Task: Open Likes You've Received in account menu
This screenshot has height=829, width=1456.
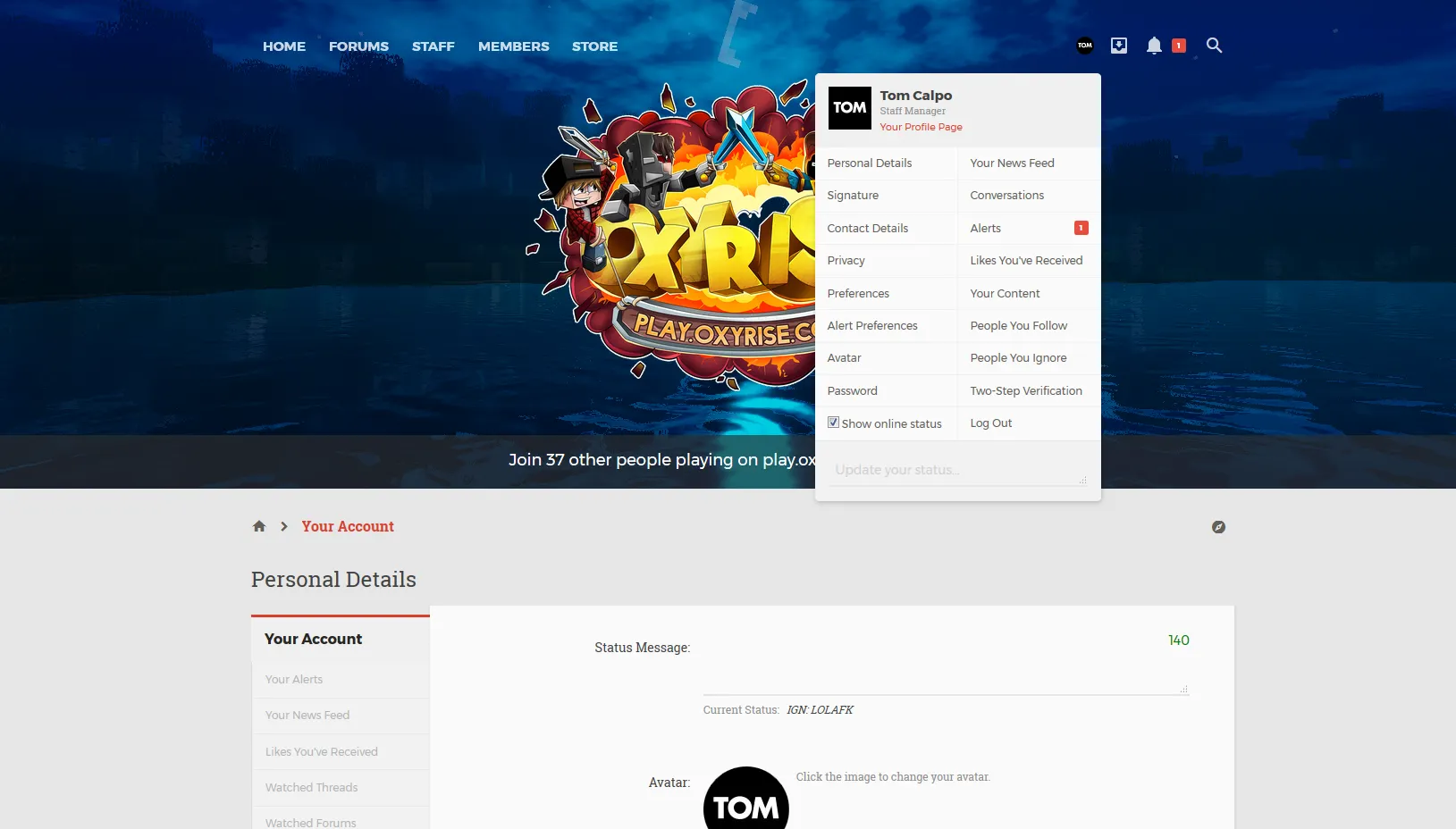Action: [1030, 261]
